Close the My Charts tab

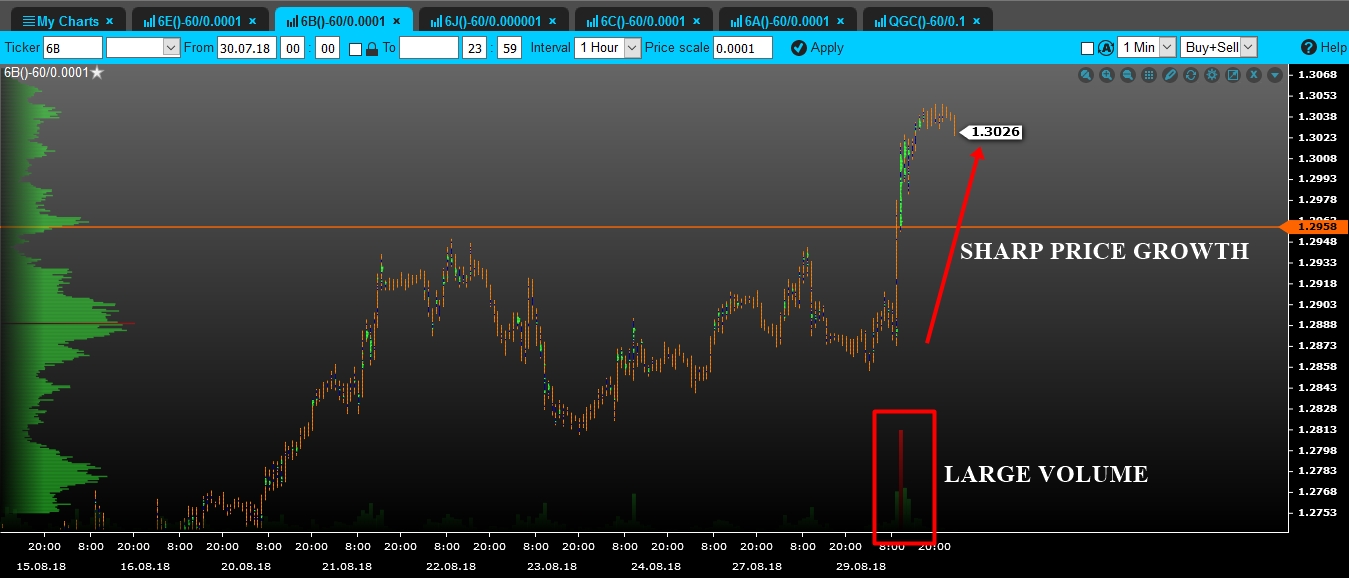coord(109,21)
